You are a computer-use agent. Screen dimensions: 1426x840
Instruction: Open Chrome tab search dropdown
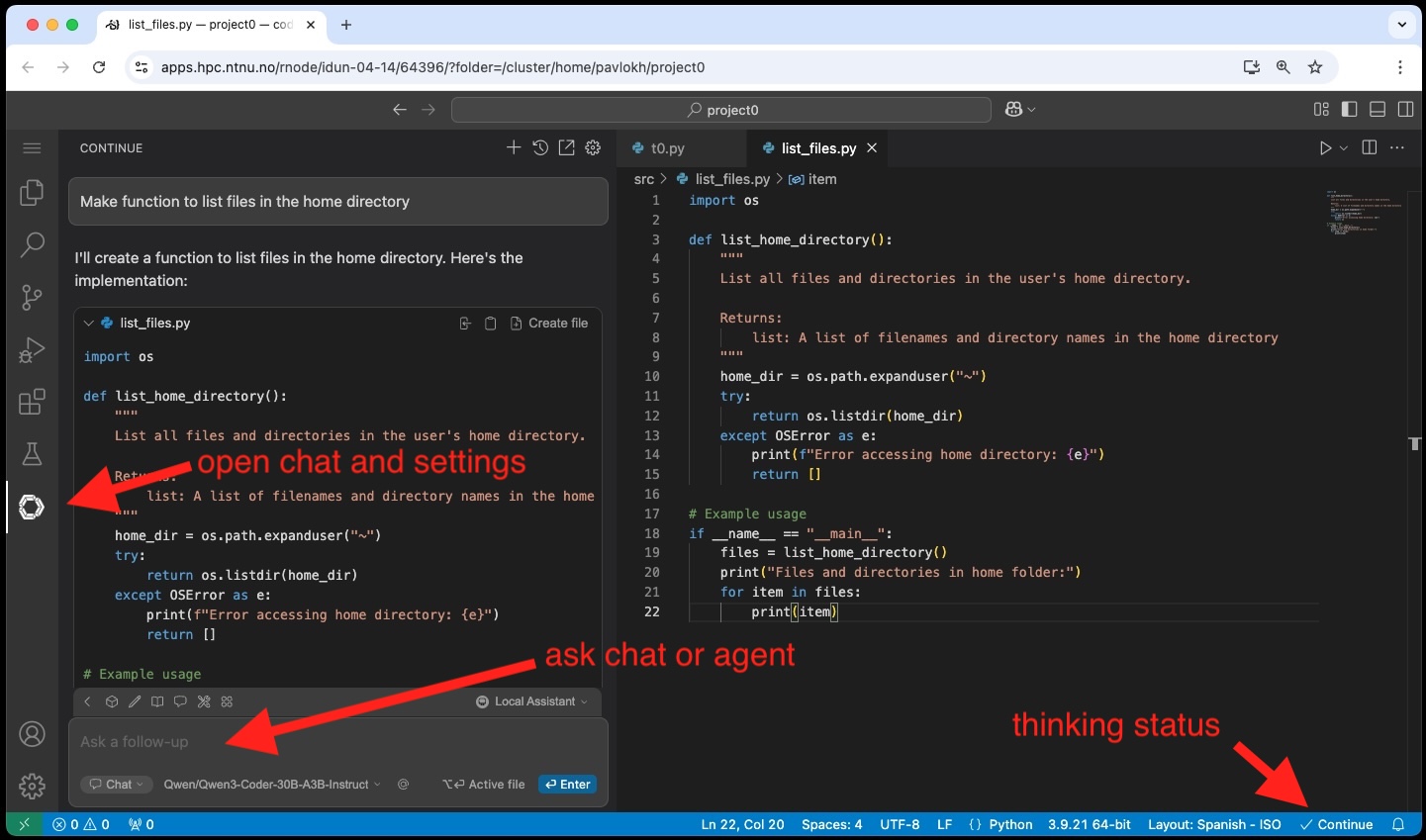1401,25
